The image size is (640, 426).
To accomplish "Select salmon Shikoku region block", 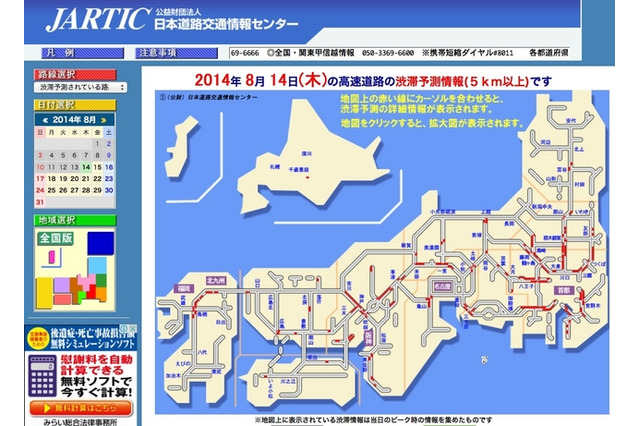I will click(62, 300).
